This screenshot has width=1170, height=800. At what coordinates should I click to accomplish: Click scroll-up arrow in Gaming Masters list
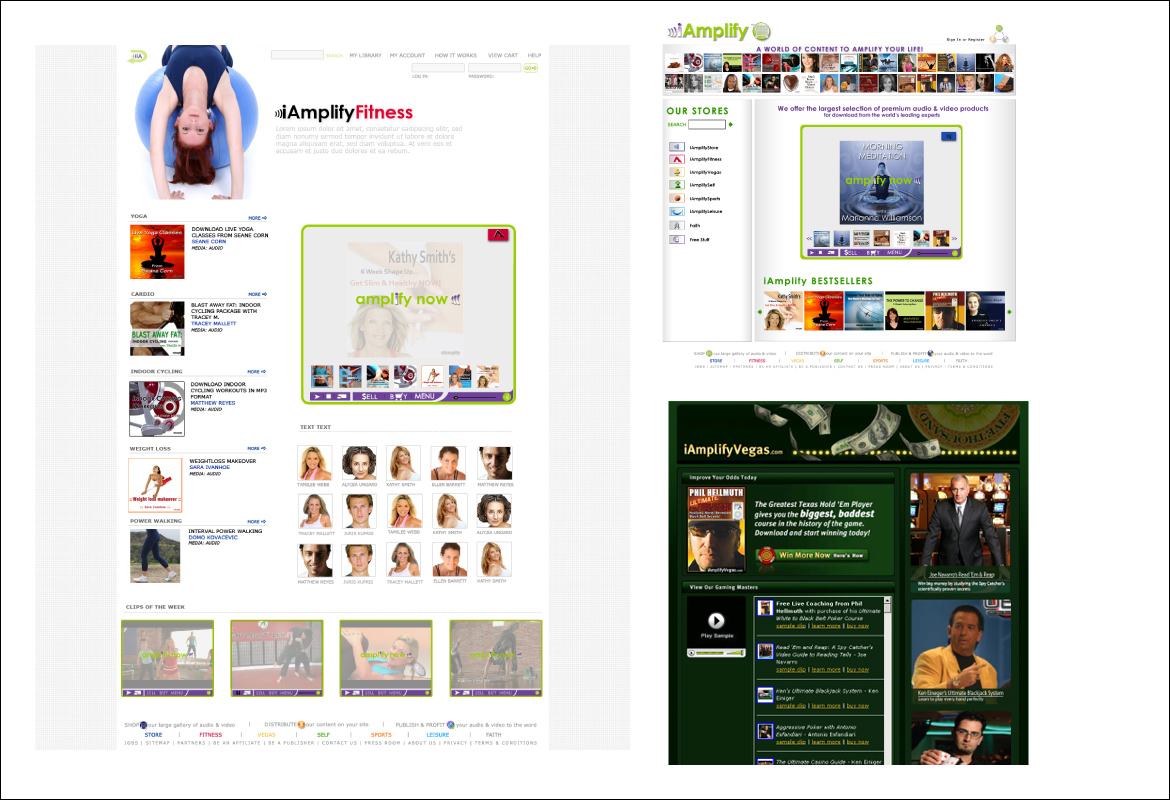click(x=887, y=600)
